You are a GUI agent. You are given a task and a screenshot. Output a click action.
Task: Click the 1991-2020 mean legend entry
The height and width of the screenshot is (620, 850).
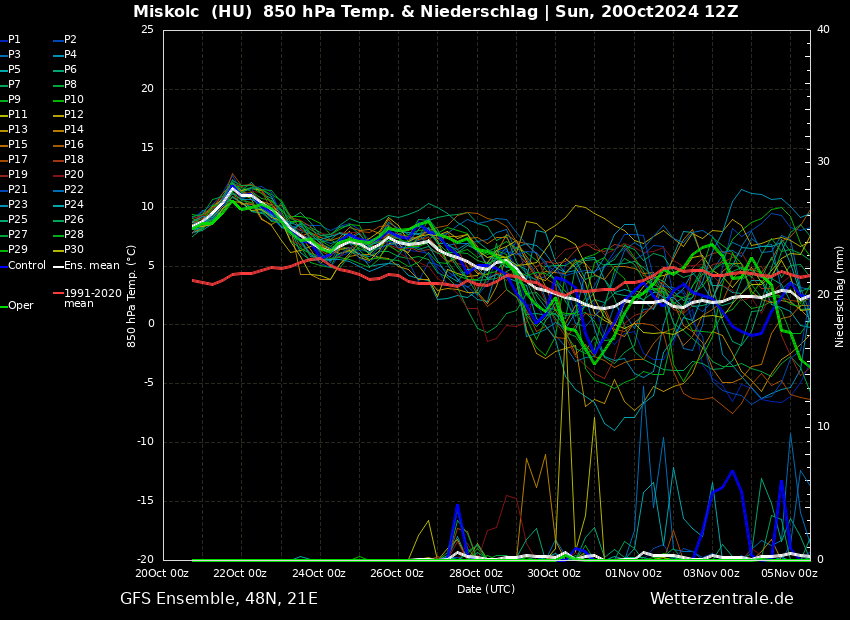(x=92, y=298)
